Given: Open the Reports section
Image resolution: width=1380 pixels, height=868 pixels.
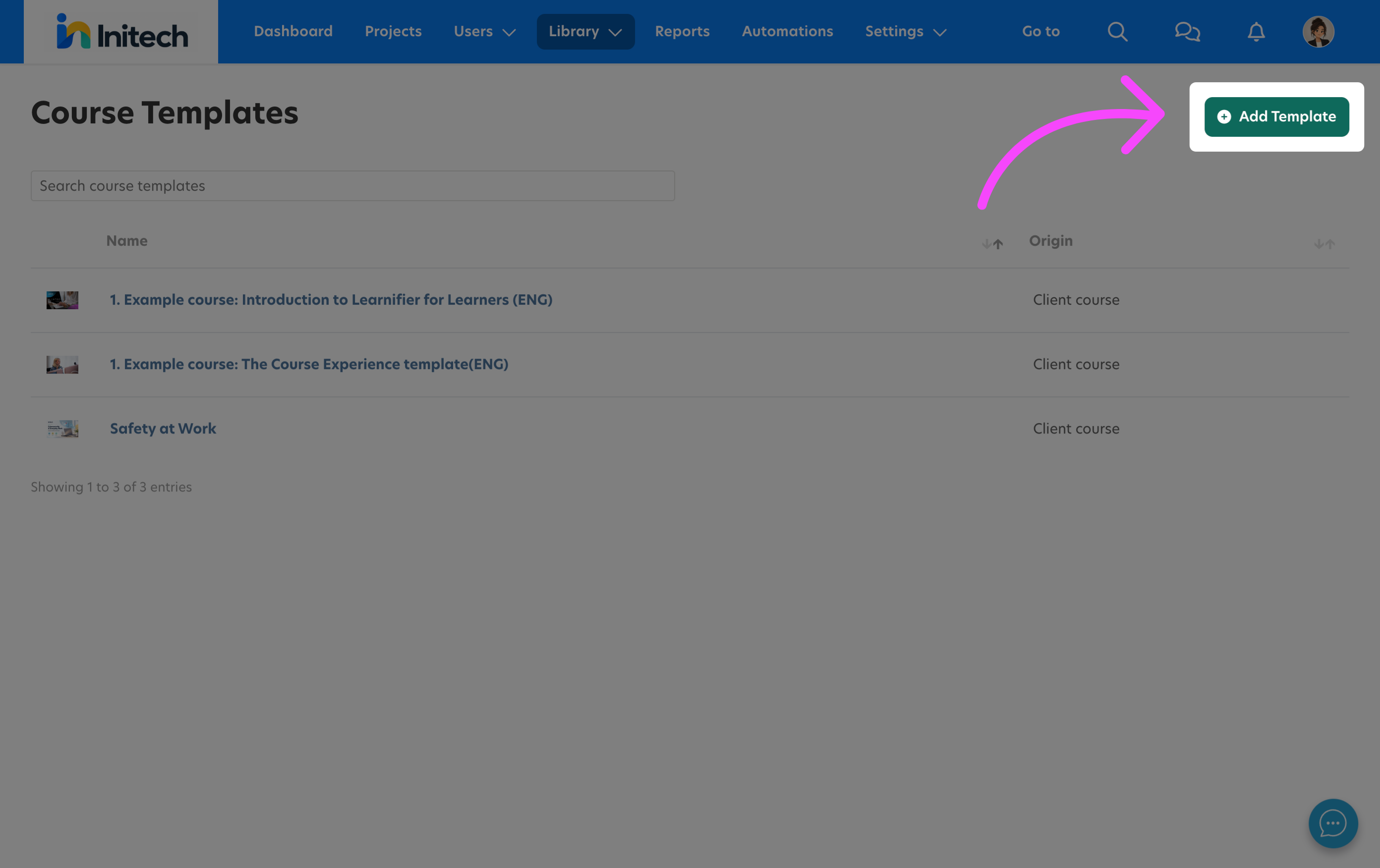Looking at the screenshot, I should [x=682, y=32].
